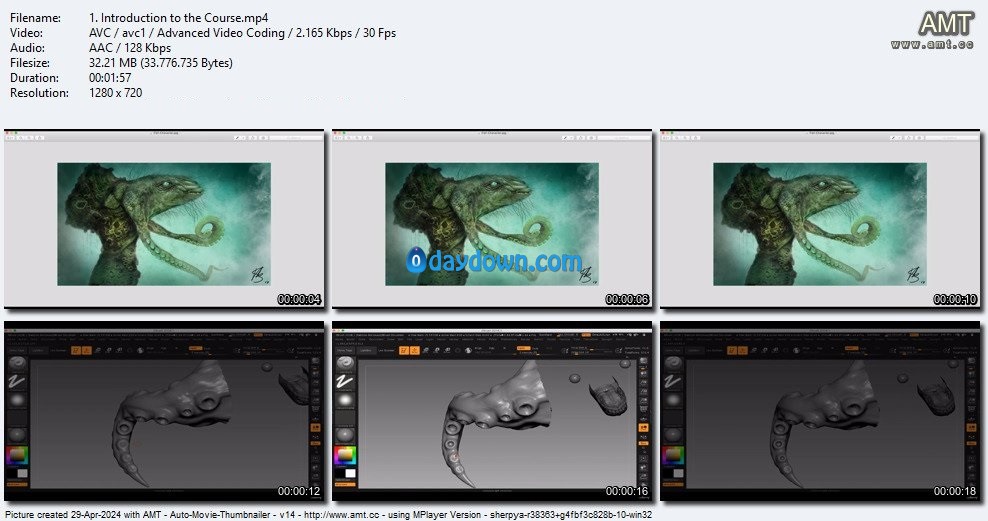Open the ZBrush frame stamped 00:00:16
Viewport: 988px width, 521px height.
[492, 411]
